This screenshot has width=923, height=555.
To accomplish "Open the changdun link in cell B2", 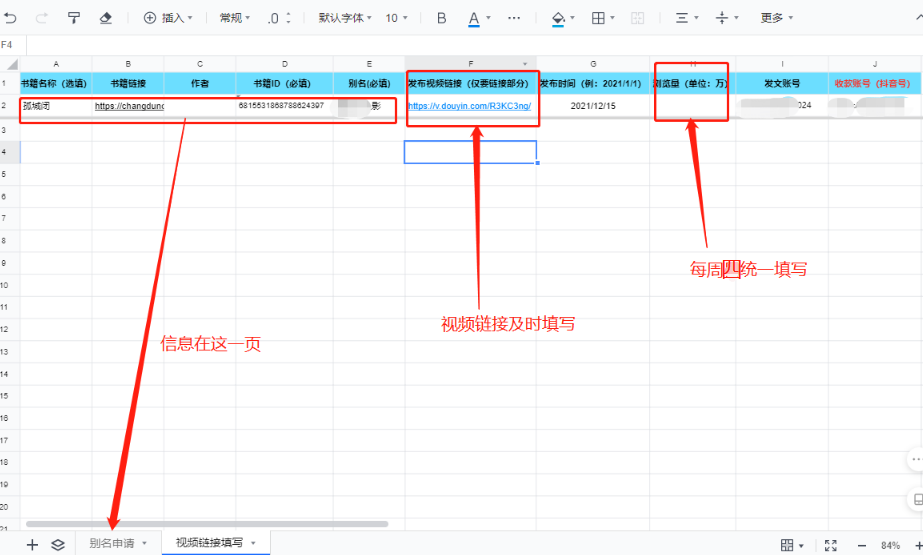I will coord(129,105).
